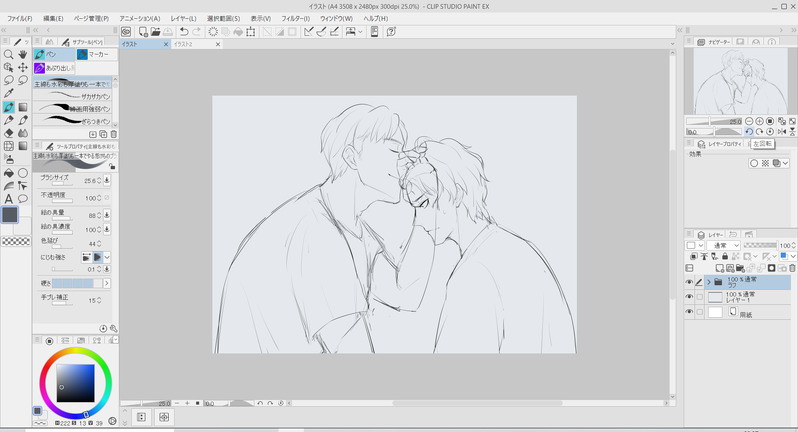The height and width of the screenshot is (432, 798).
Task: Toggle the brush property lock icon
Action: pyautogui.click(x=112, y=166)
